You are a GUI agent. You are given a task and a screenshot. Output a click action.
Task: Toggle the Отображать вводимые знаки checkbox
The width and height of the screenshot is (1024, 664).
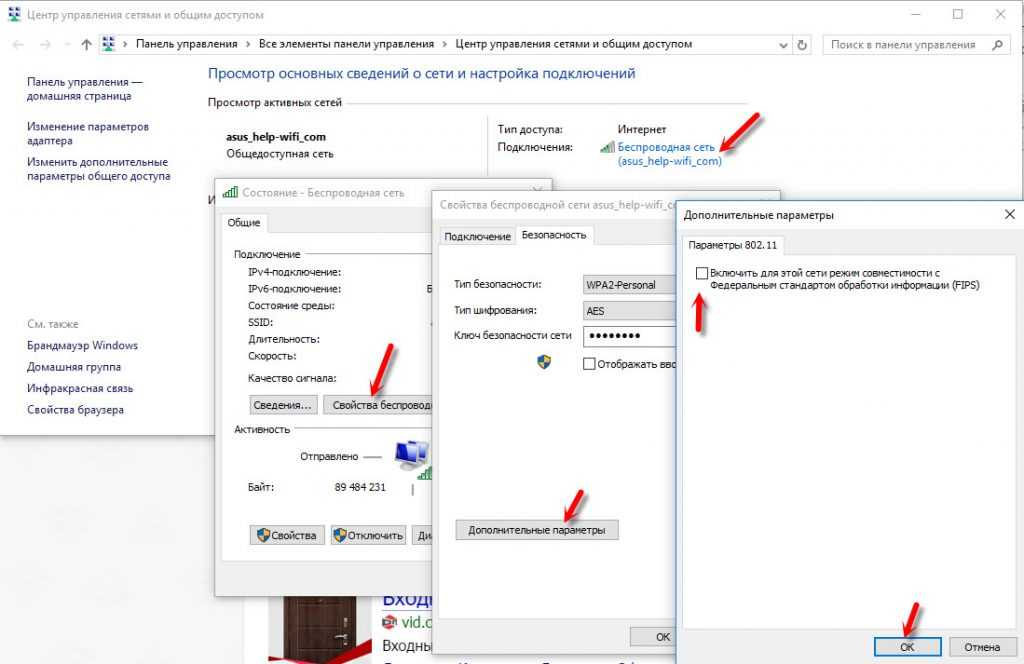click(589, 364)
